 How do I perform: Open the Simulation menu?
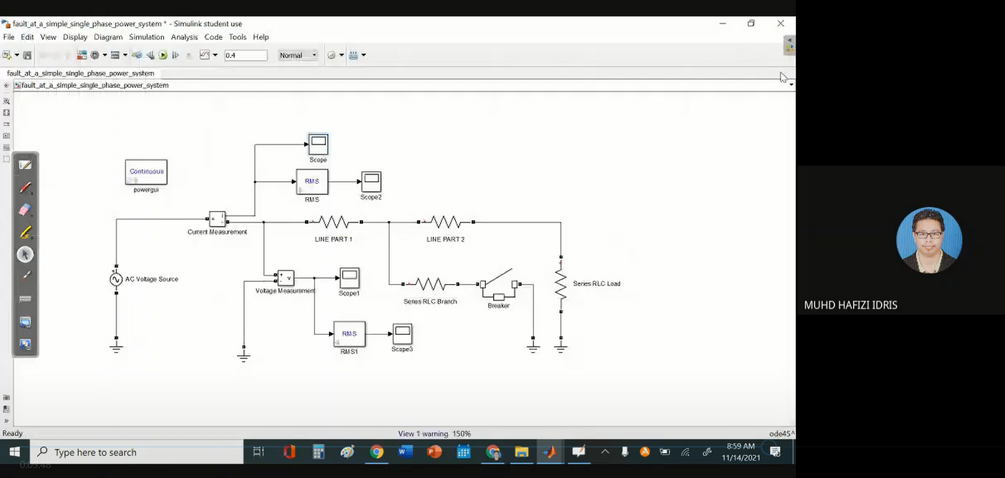pyautogui.click(x=146, y=37)
